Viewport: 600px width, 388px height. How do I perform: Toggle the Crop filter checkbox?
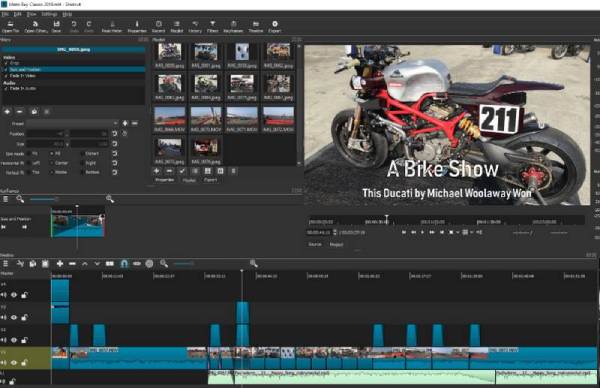click(6, 63)
